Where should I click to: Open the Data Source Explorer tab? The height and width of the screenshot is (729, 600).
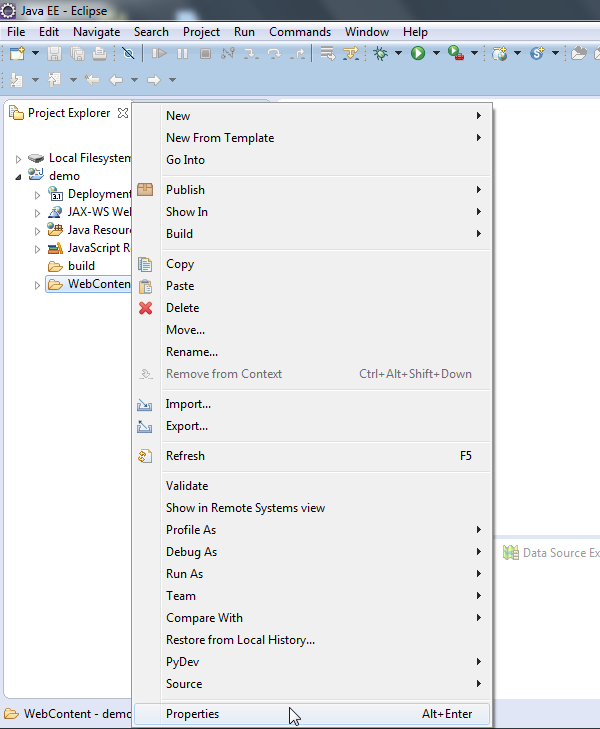tap(551, 553)
